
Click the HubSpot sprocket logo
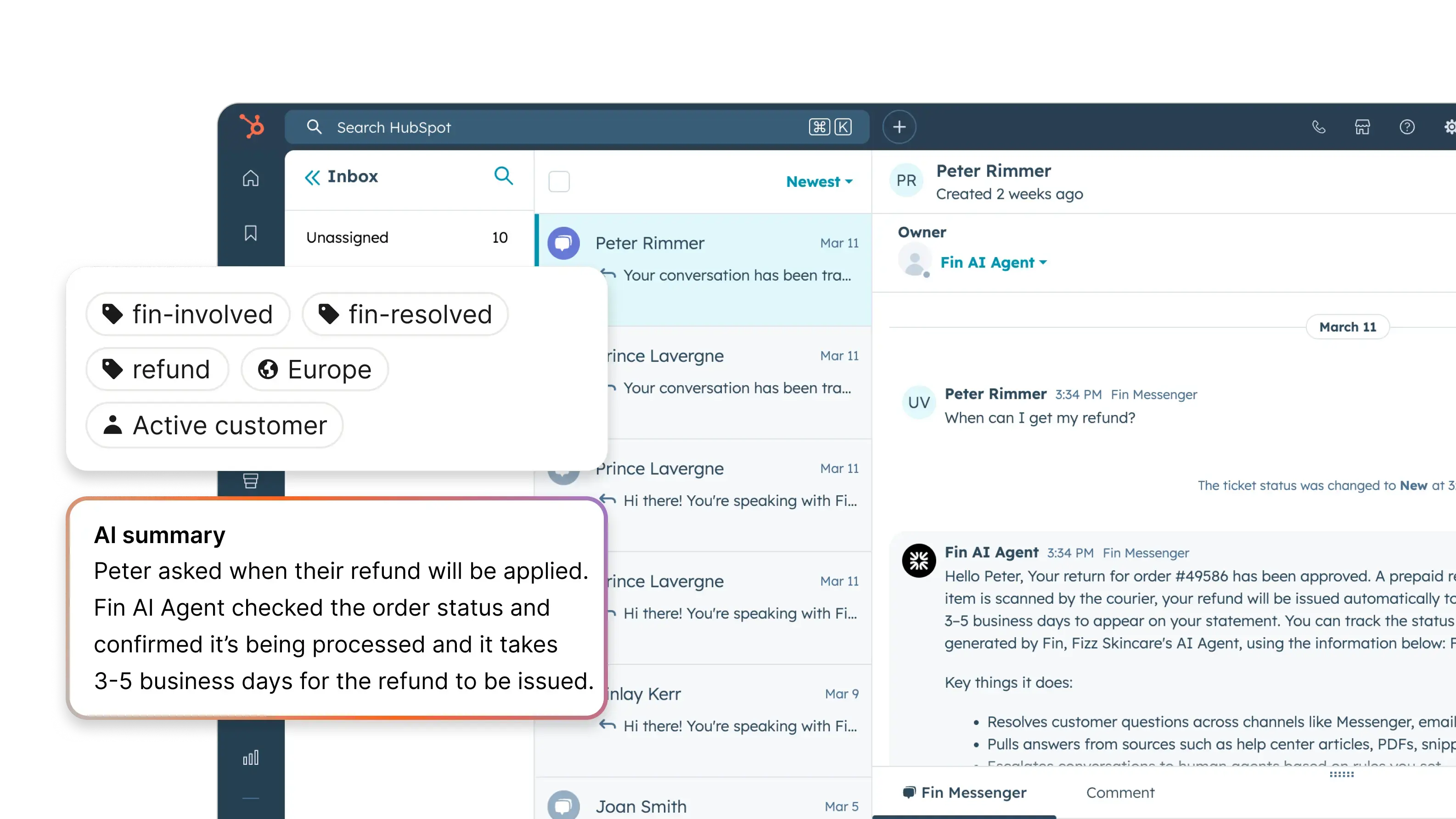click(252, 126)
